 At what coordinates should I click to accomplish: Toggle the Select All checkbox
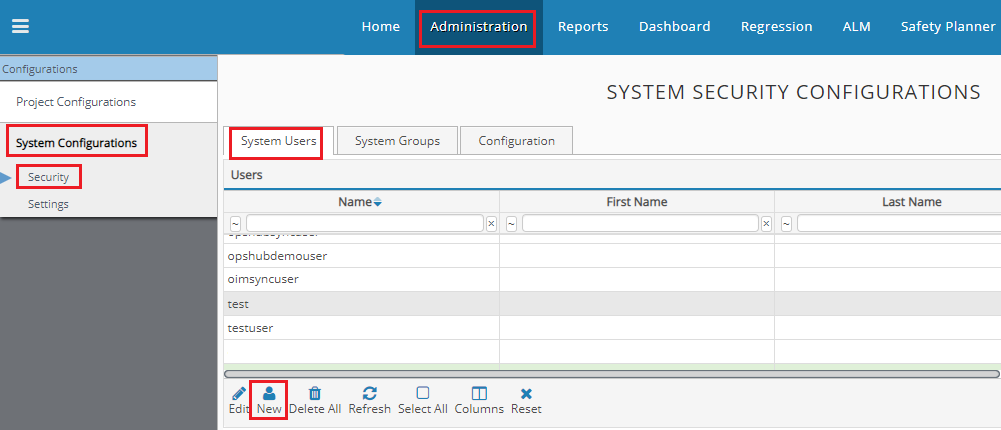pyautogui.click(x=422, y=394)
